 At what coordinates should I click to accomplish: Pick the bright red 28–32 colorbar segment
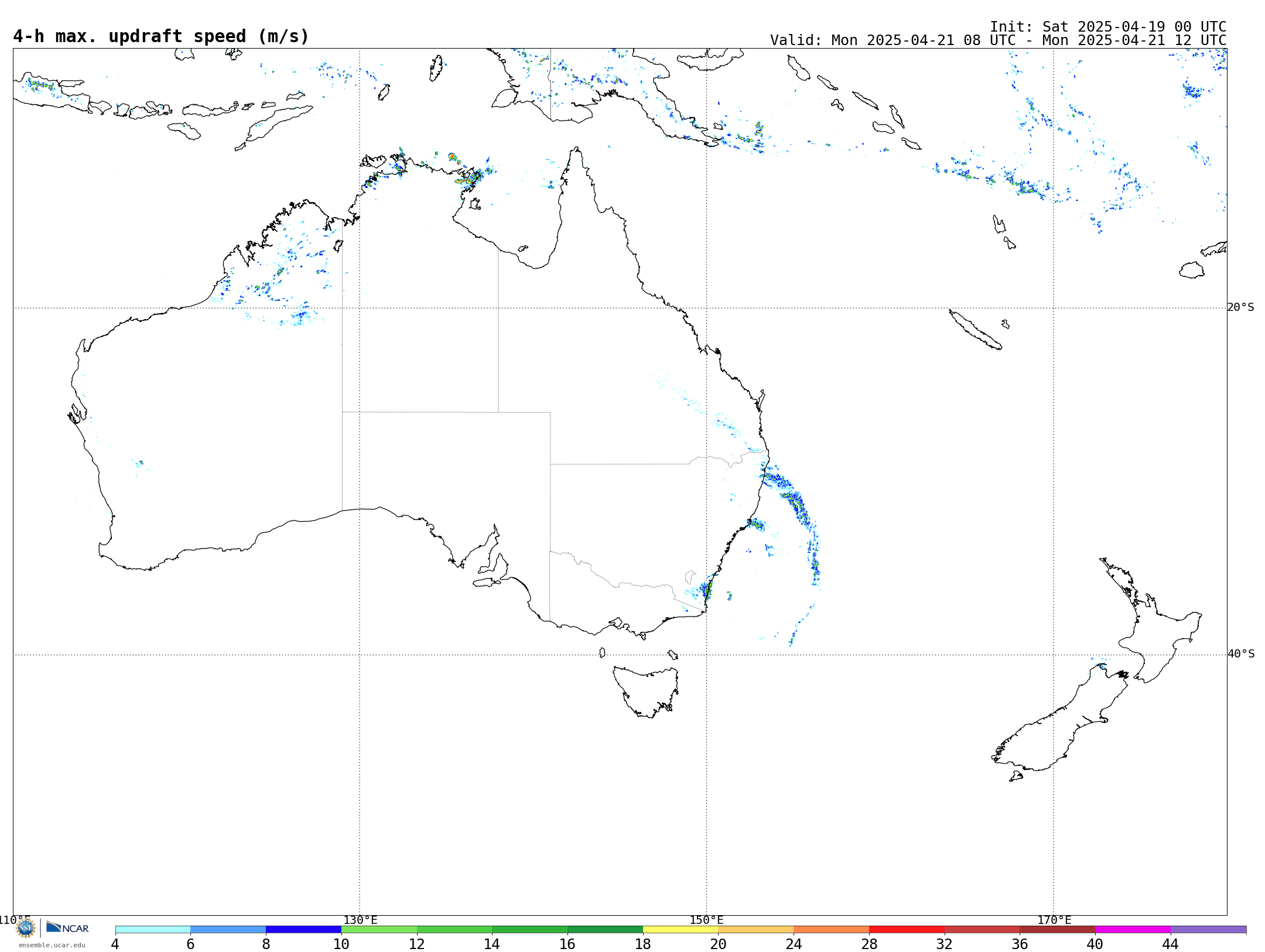(907, 930)
